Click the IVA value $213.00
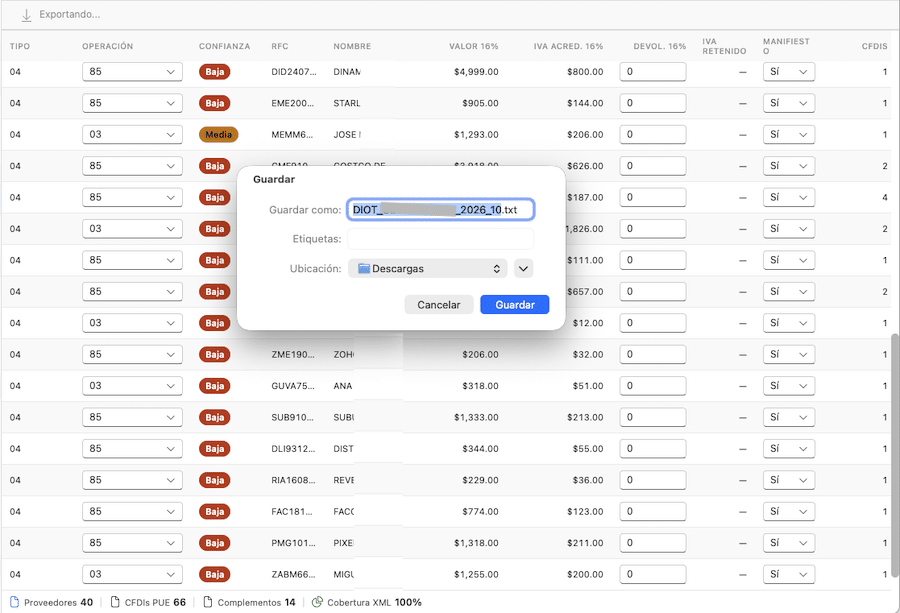 585,417
